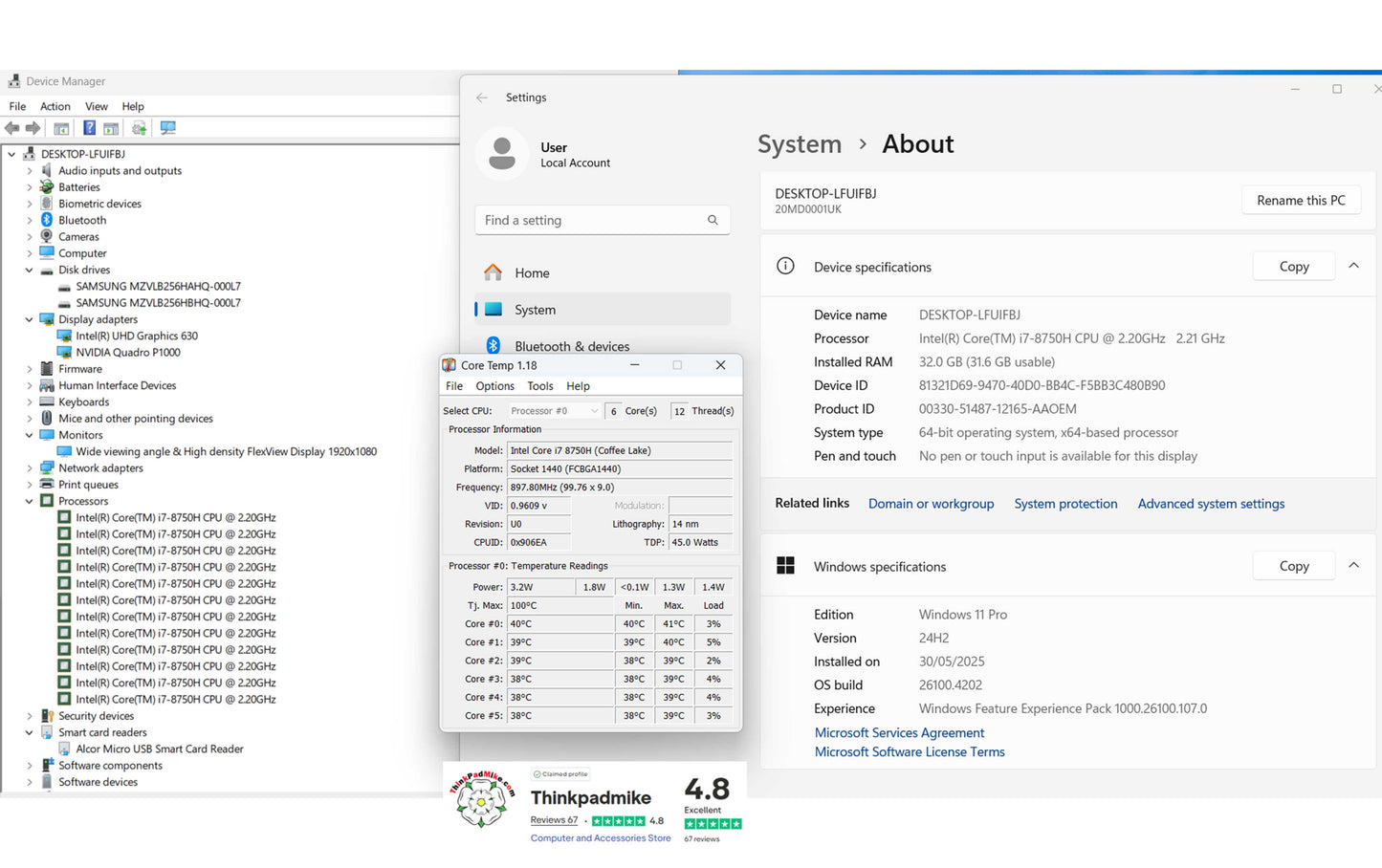Click the blue Help icon in Device Manager toolbar
The width and height of the screenshot is (1382, 868).
[89, 128]
